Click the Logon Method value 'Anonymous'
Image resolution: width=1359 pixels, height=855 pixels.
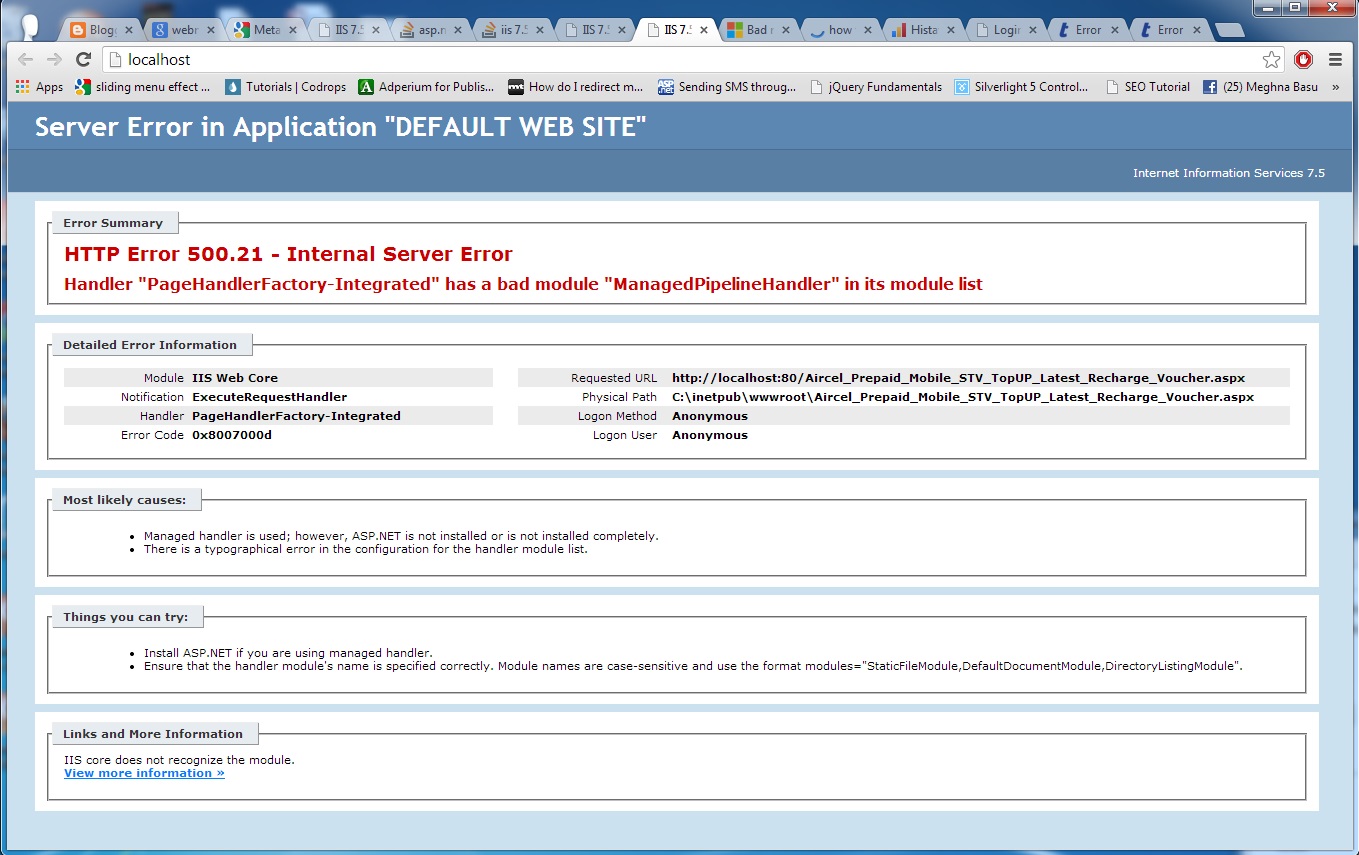[710, 416]
